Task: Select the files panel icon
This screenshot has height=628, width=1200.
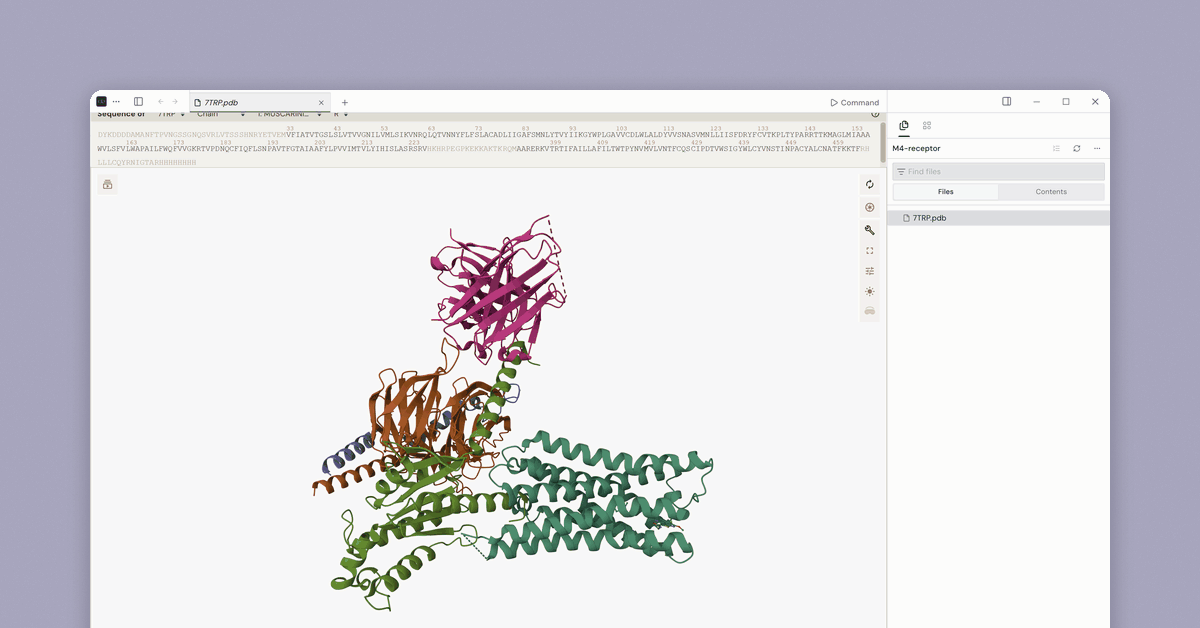Action: tap(904, 125)
